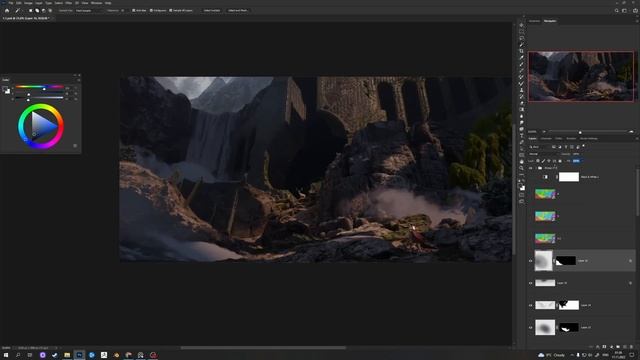
Task: Click the Navigator zoom slider handle
Action: pos(580,132)
